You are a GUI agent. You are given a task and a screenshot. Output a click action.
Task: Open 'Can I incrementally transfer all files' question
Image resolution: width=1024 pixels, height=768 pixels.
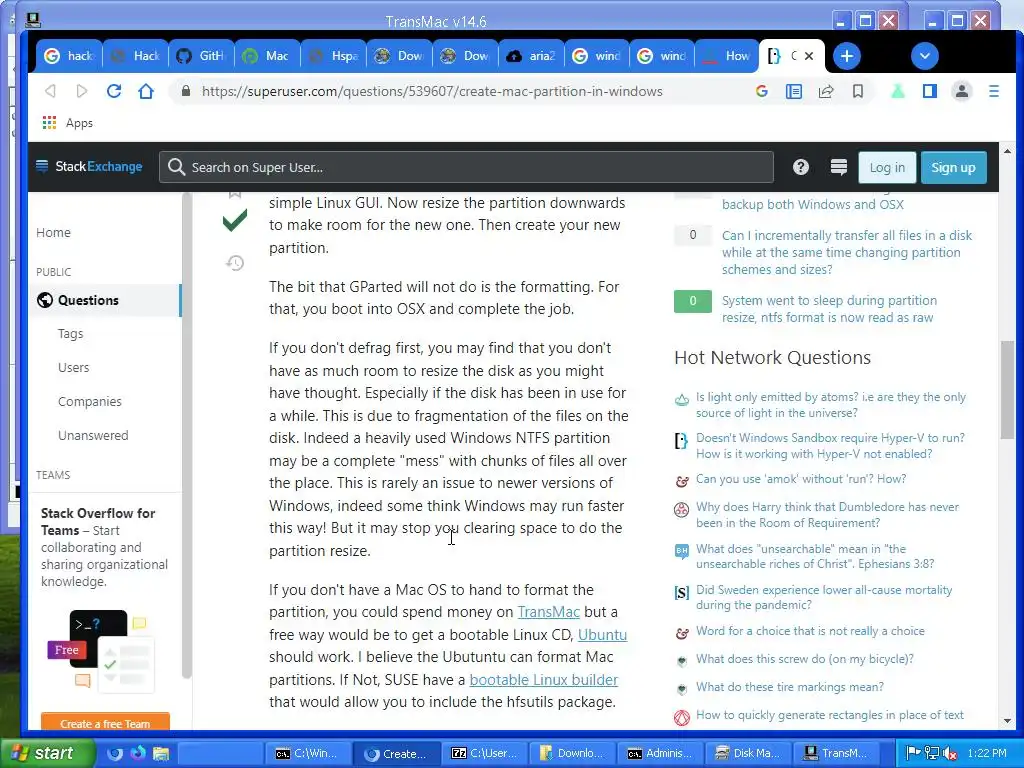[x=847, y=252]
